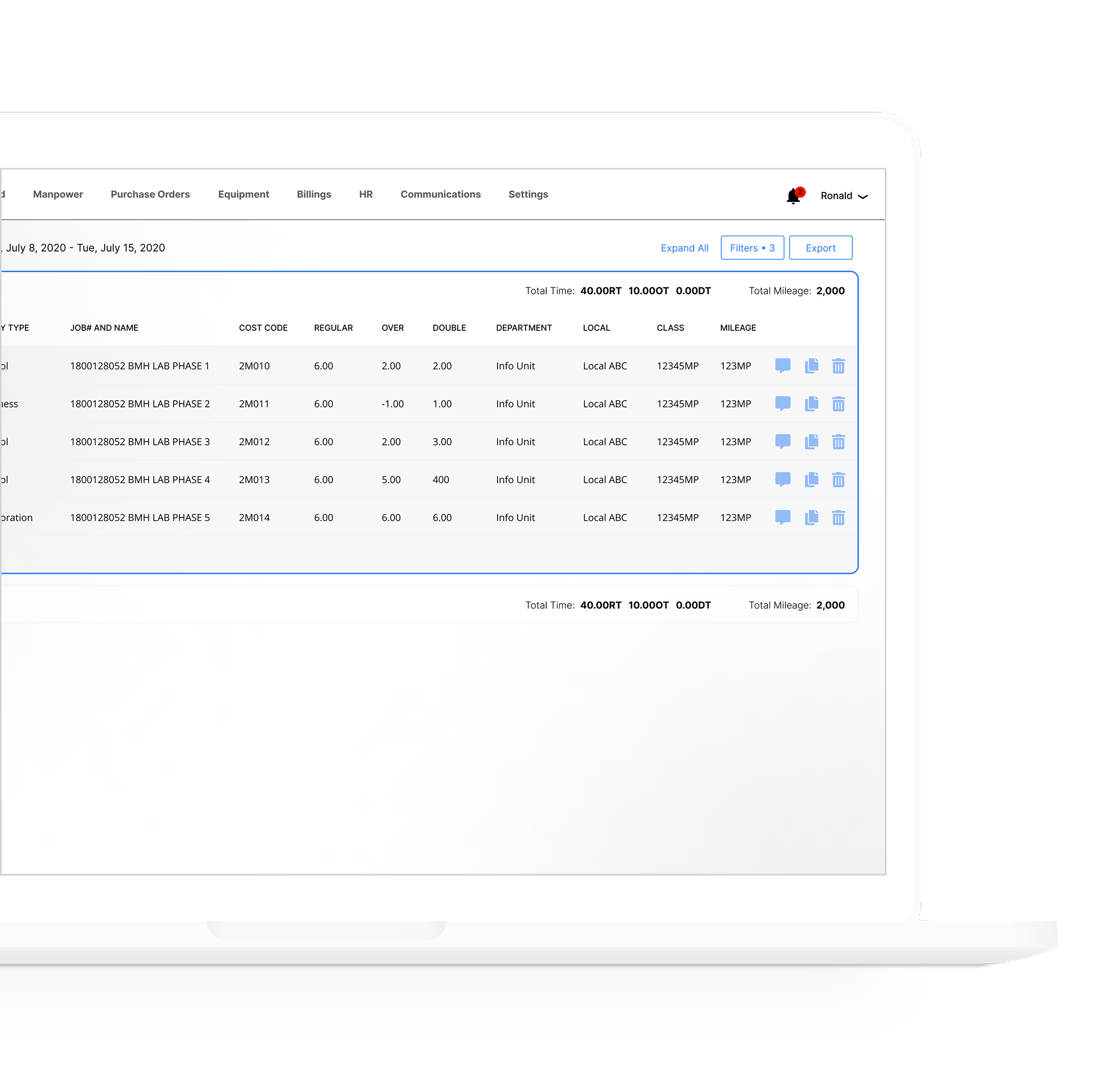Navigate to Settings
The height and width of the screenshot is (1092, 1093).
click(528, 194)
